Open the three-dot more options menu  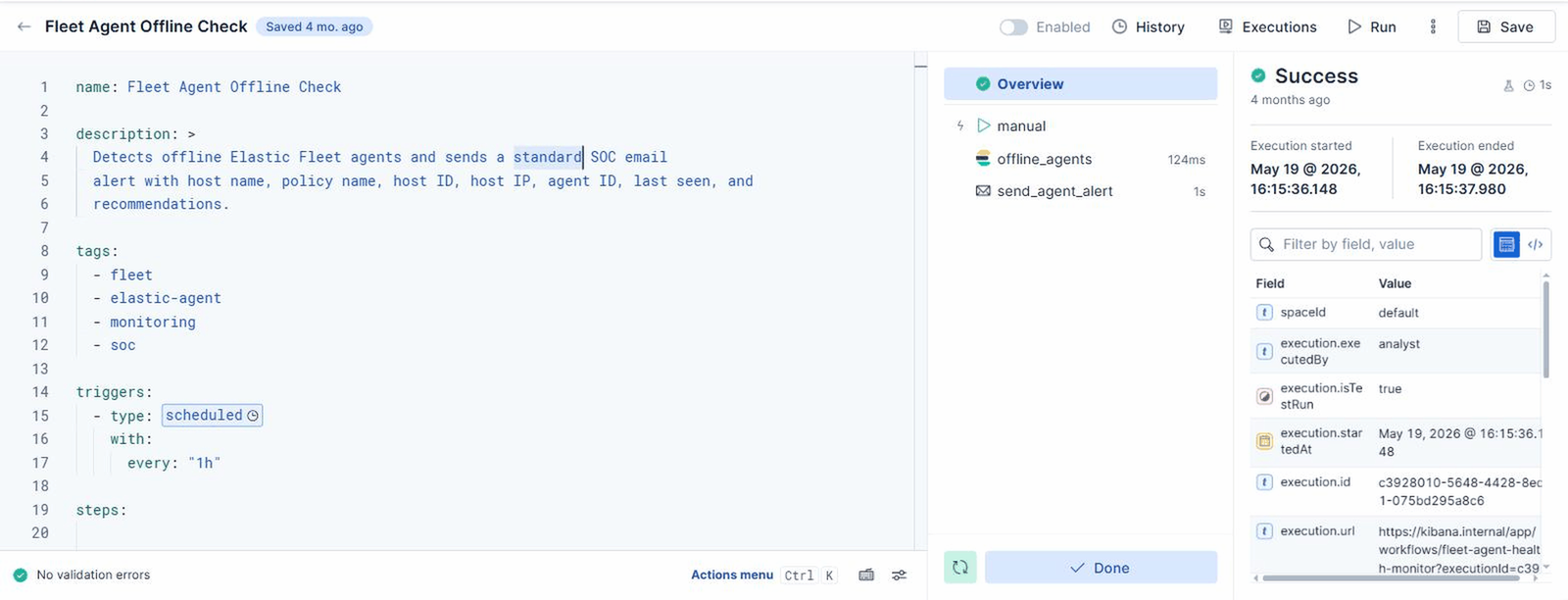pyautogui.click(x=1433, y=26)
